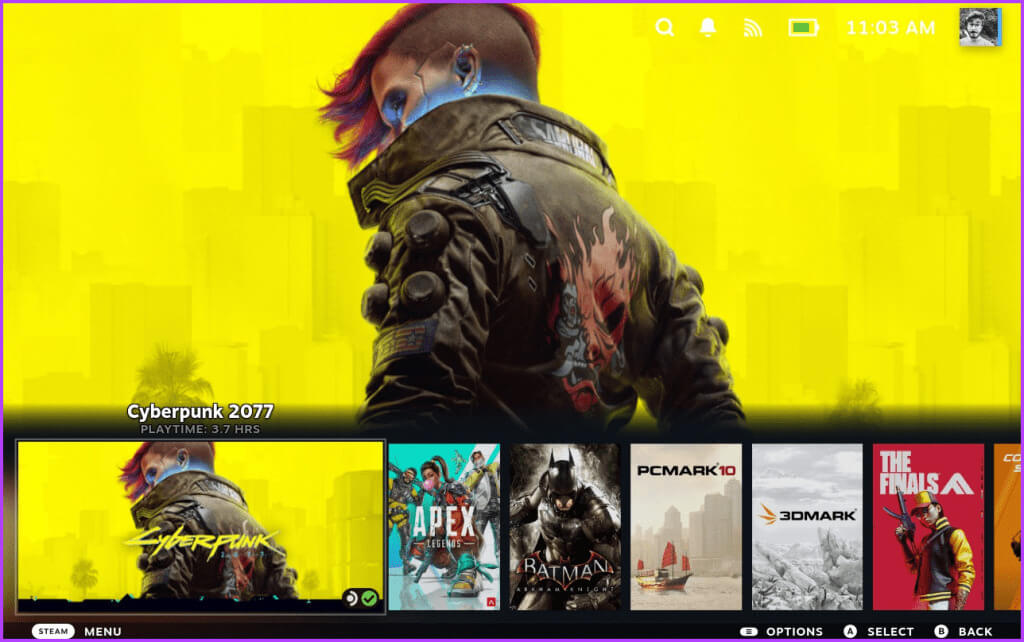The width and height of the screenshot is (1024, 642).
Task: Click the Cyberpunk 2077 title text
Action: coord(200,411)
